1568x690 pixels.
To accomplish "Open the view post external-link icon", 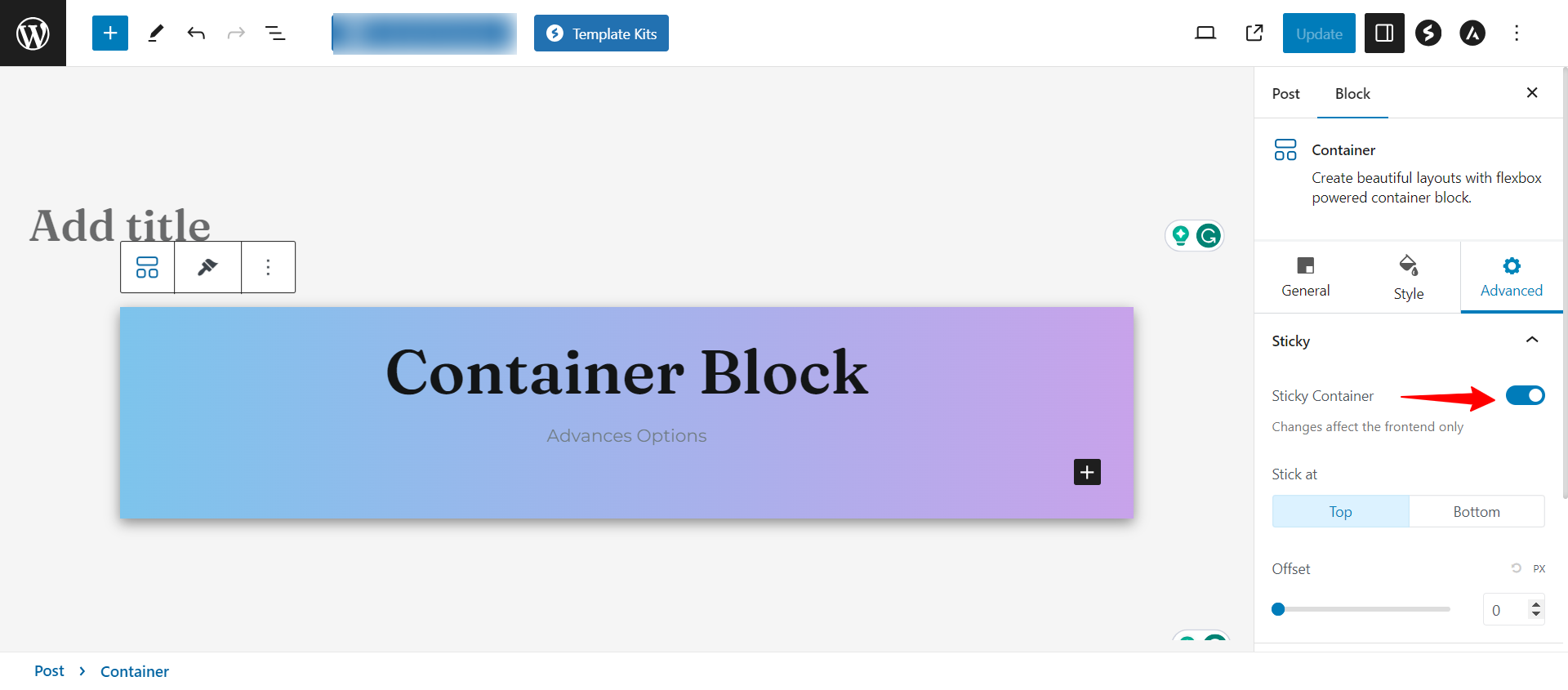I will [x=1254, y=33].
